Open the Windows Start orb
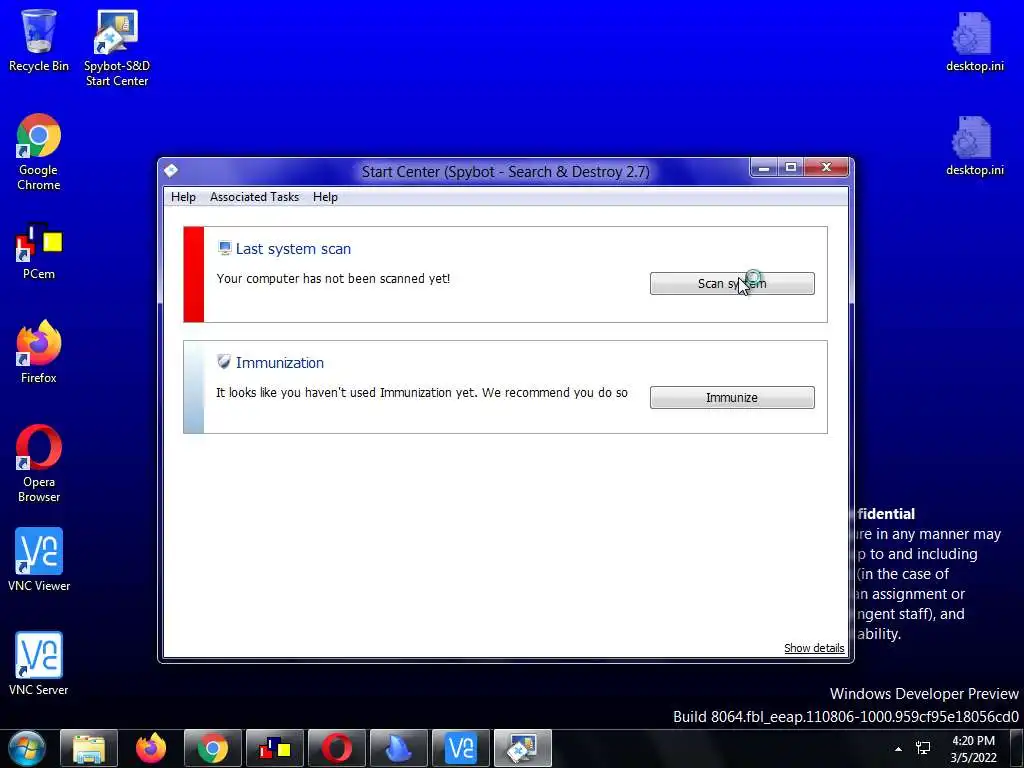 (x=27, y=748)
